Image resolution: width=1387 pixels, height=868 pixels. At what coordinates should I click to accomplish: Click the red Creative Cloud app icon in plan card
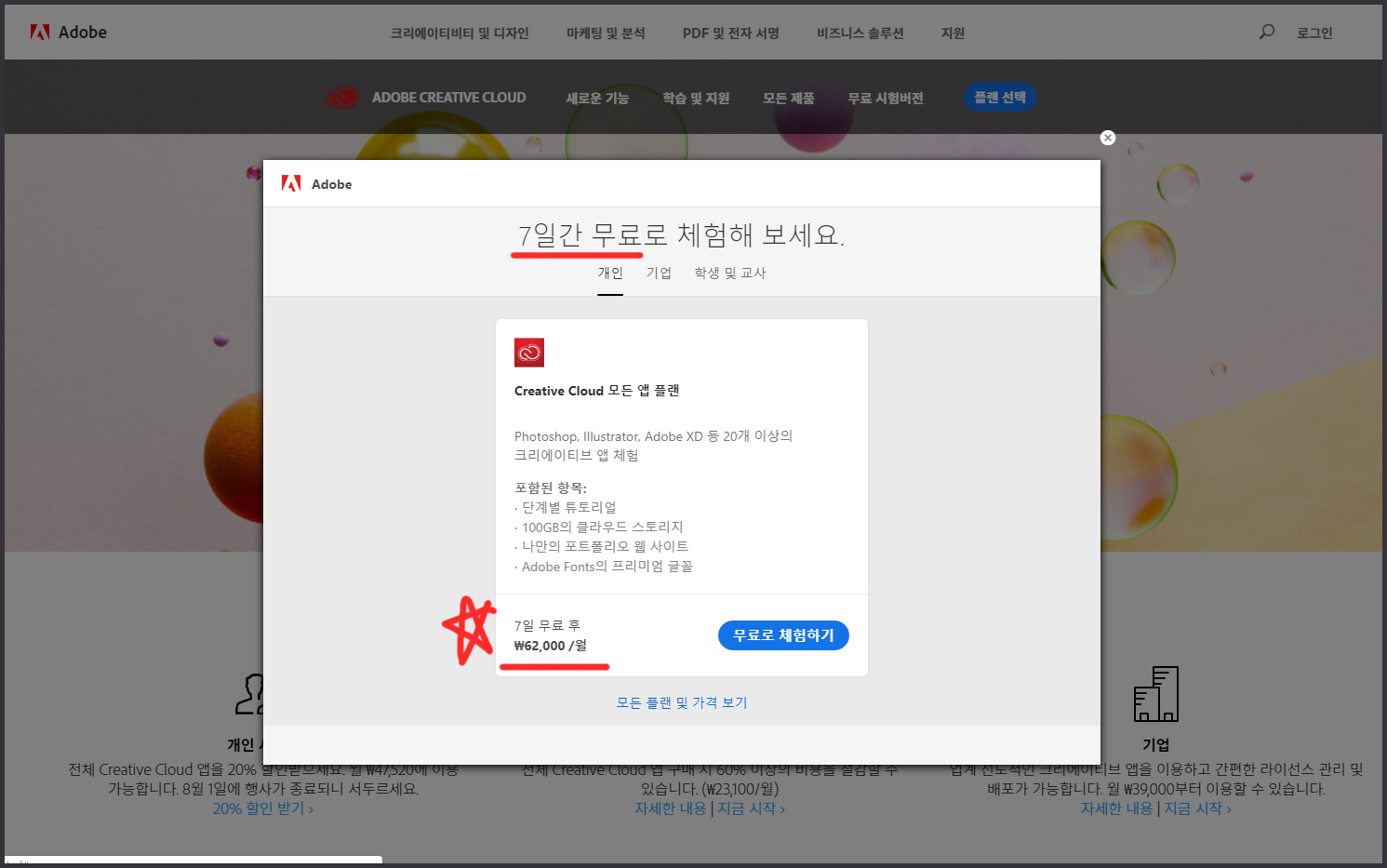(x=529, y=353)
